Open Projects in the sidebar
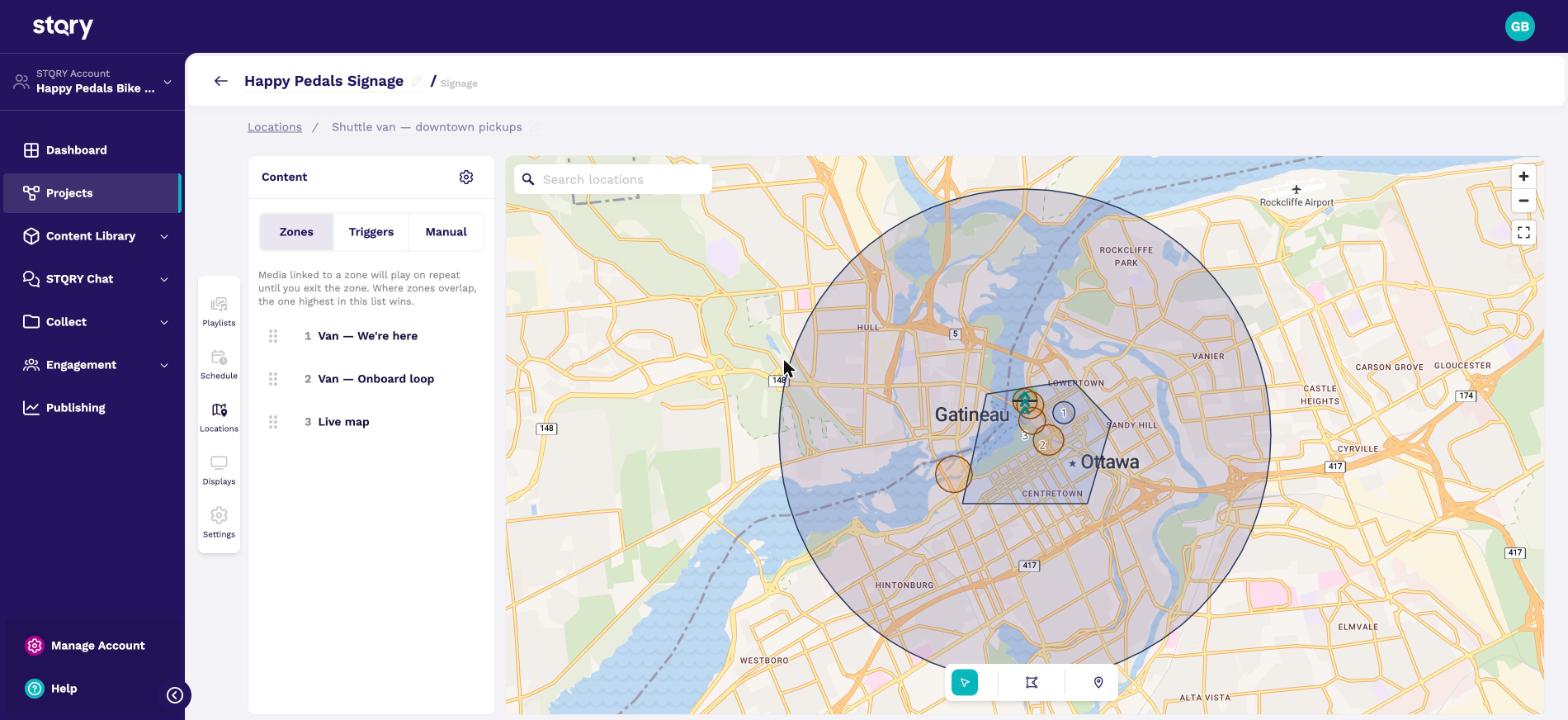This screenshot has width=1568, height=720. (x=92, y=193)
